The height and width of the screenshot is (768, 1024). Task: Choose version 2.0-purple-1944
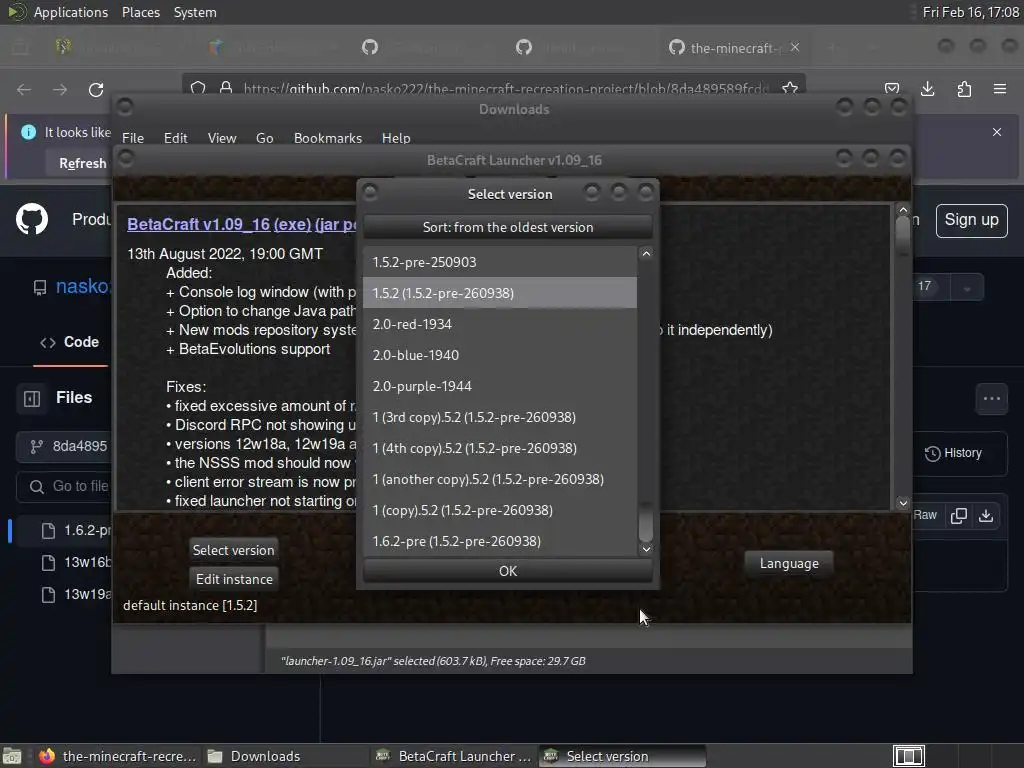pos(500,386)
